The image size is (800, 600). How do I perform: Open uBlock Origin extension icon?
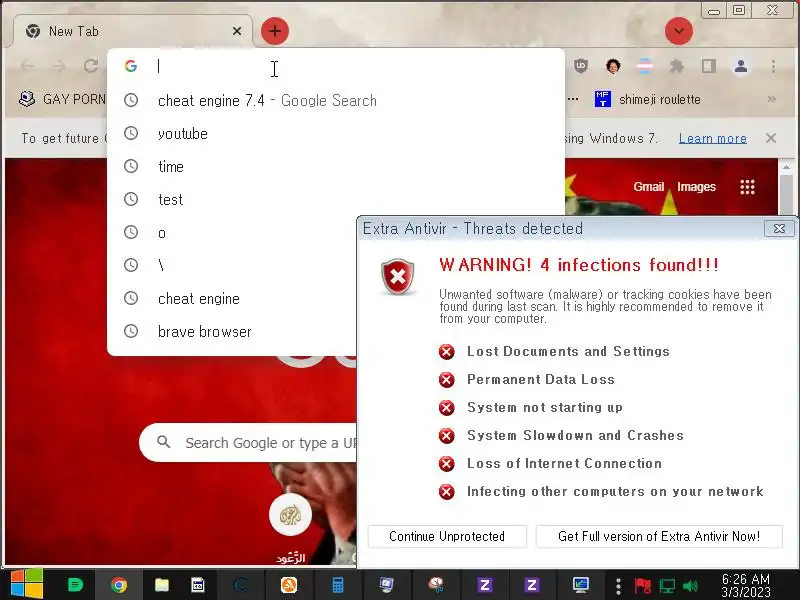coord(581,66)
